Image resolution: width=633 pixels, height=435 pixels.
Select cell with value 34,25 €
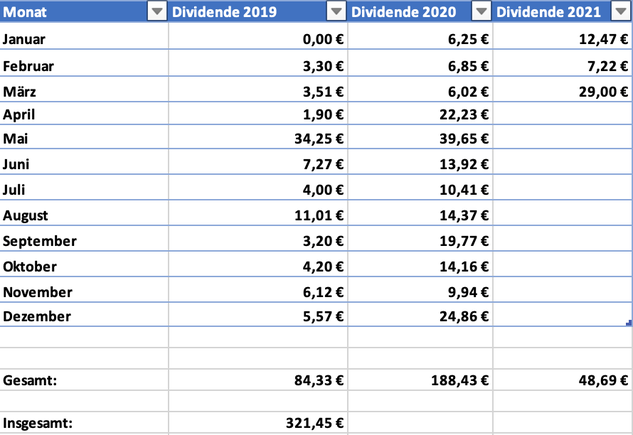[258, 138]
